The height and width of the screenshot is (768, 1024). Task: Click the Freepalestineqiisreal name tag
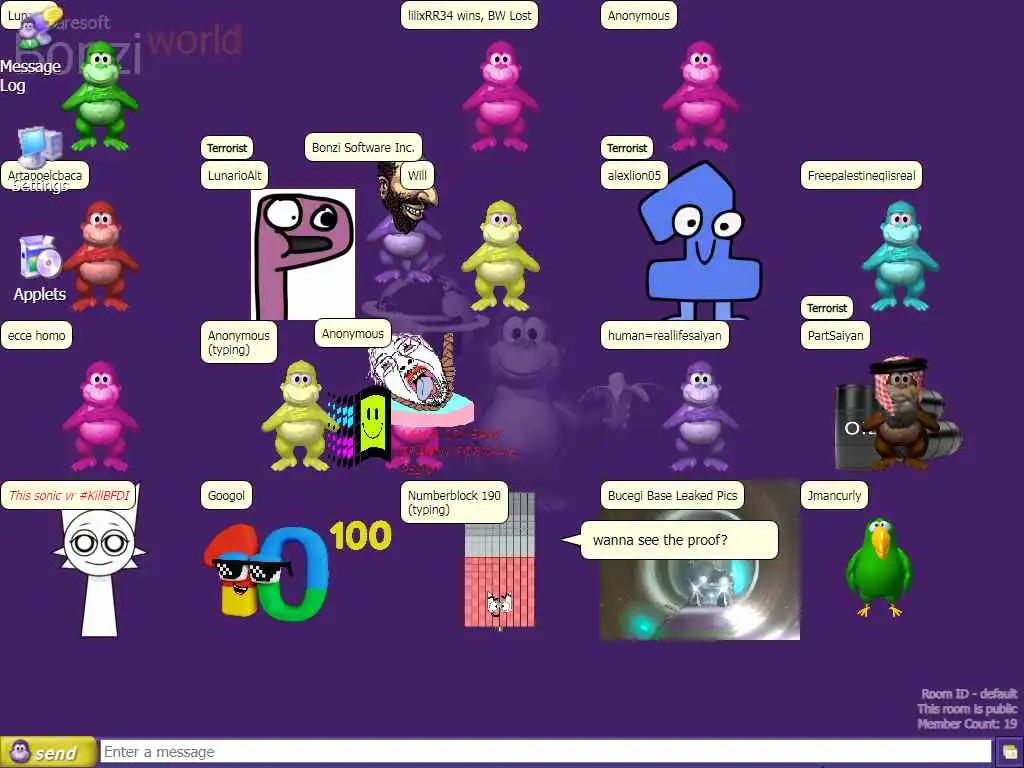pos(861,175)
